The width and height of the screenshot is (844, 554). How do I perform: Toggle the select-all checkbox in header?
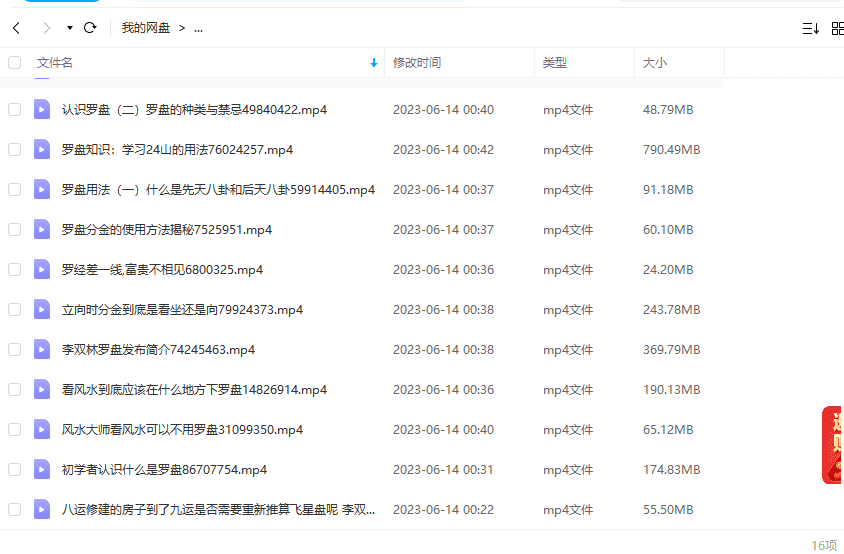(14, 63)
